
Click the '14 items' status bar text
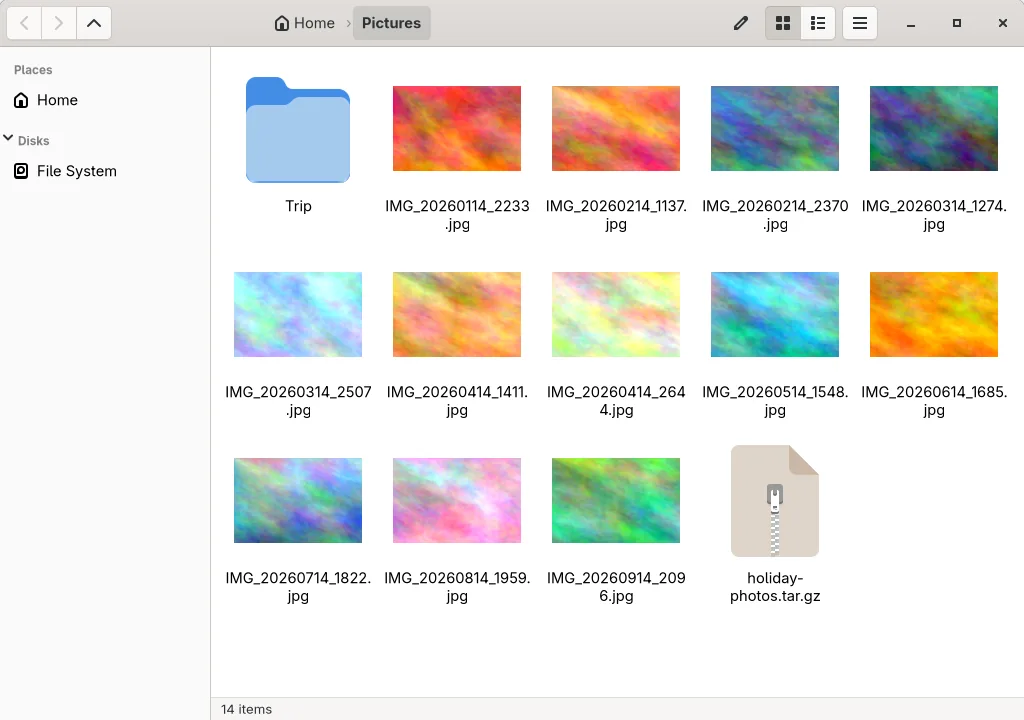(x=246, y=710)
